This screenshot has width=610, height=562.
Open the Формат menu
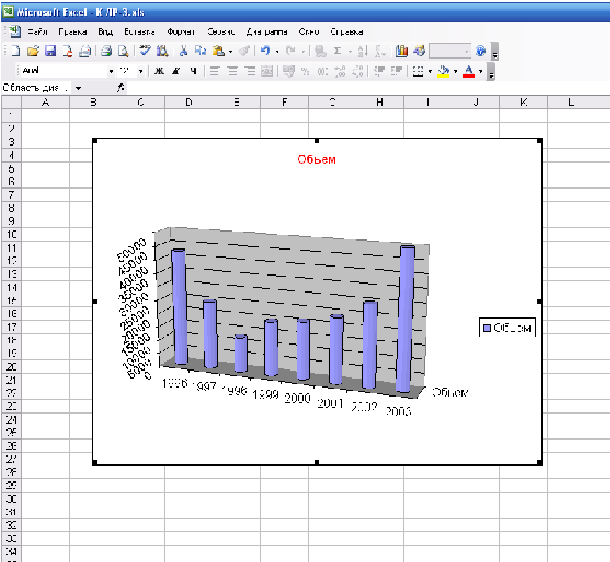(x=181, y=32)
